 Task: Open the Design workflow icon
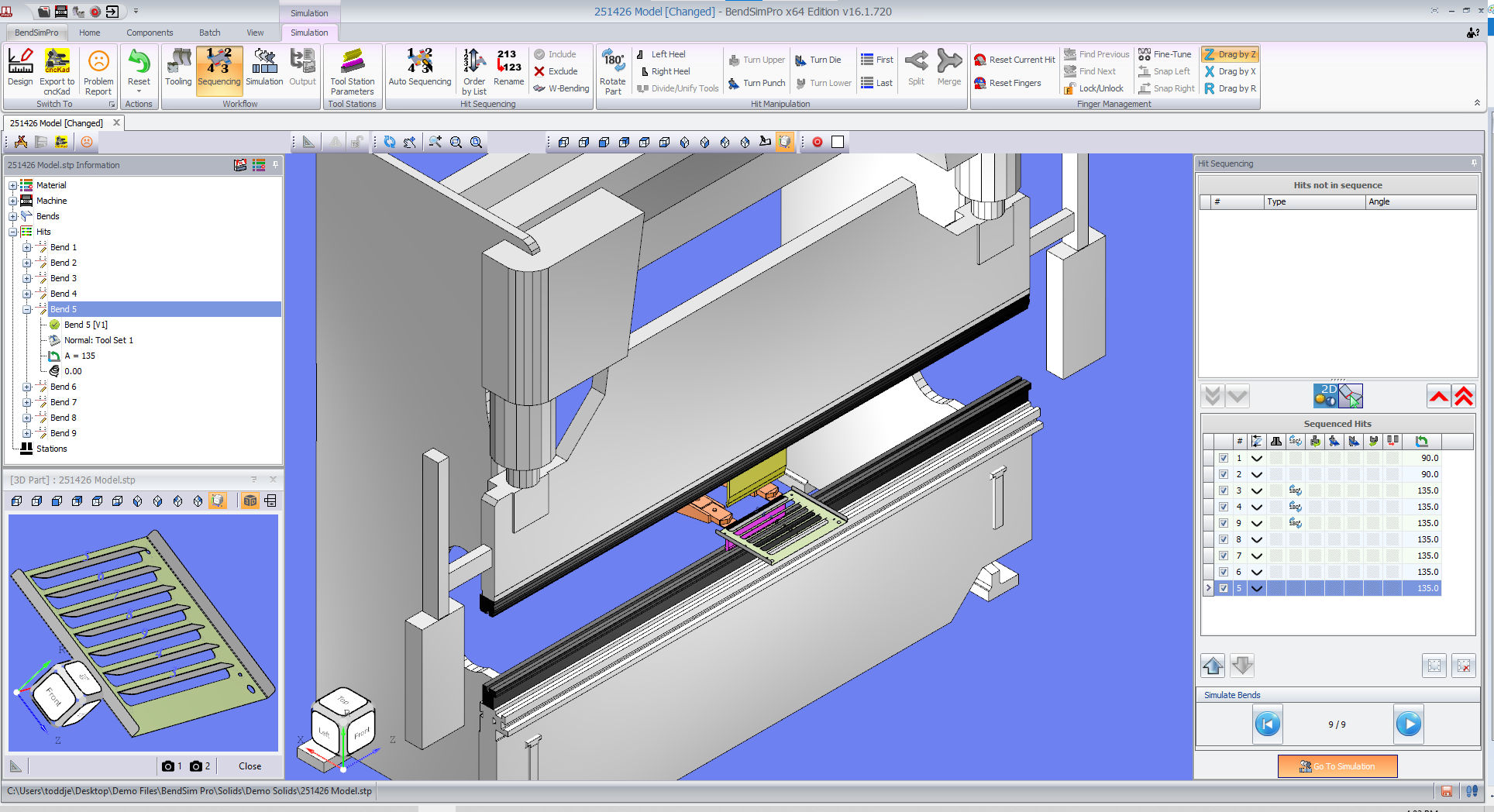[20, 67]
